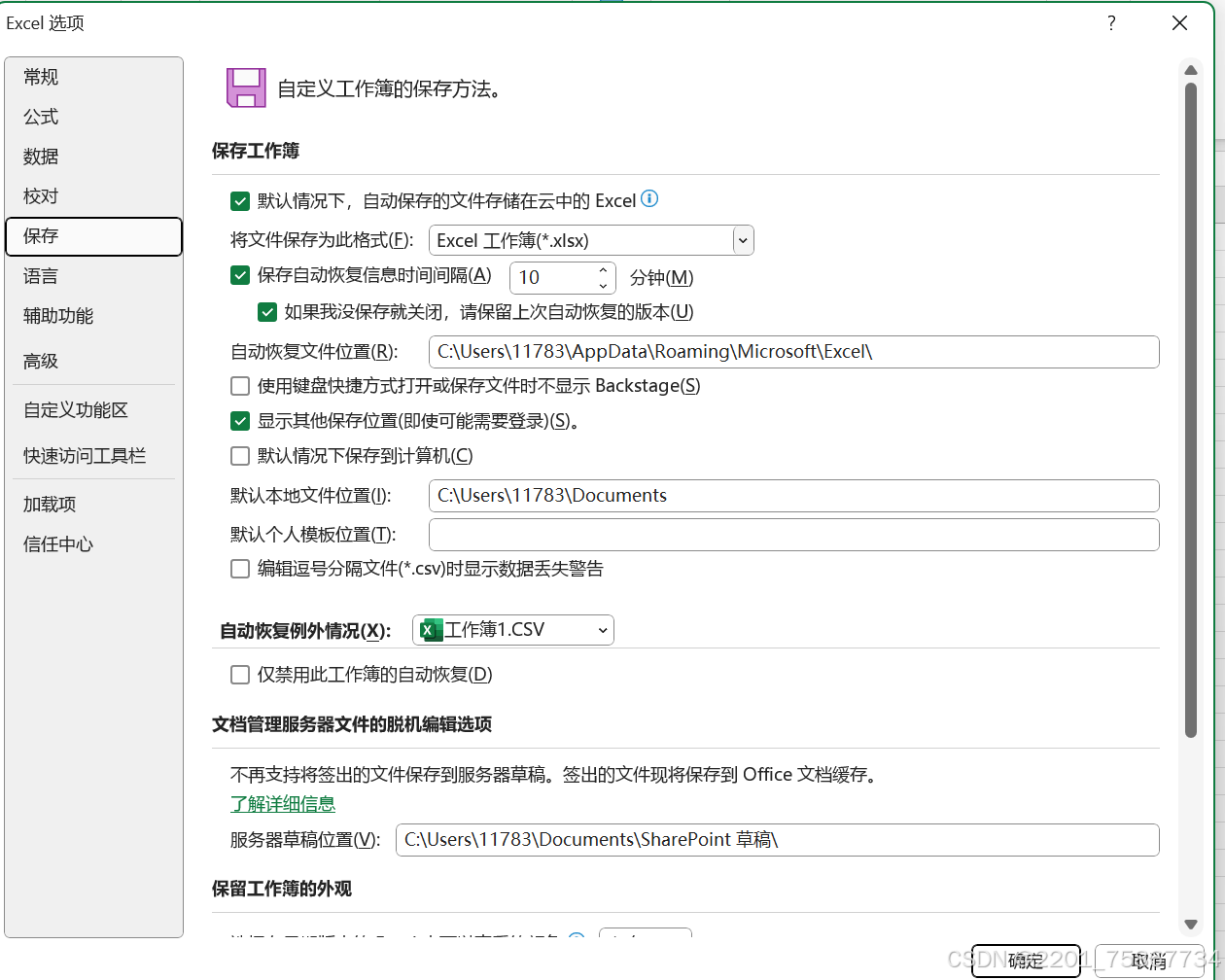1225x980 pixels.
Task: Increase autorecover minutes with up arrow
Action: click(x=603, y=269)
